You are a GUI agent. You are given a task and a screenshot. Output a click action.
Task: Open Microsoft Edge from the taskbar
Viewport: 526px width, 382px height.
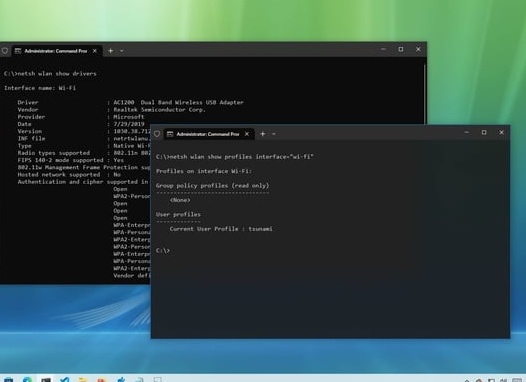(27, 379)
